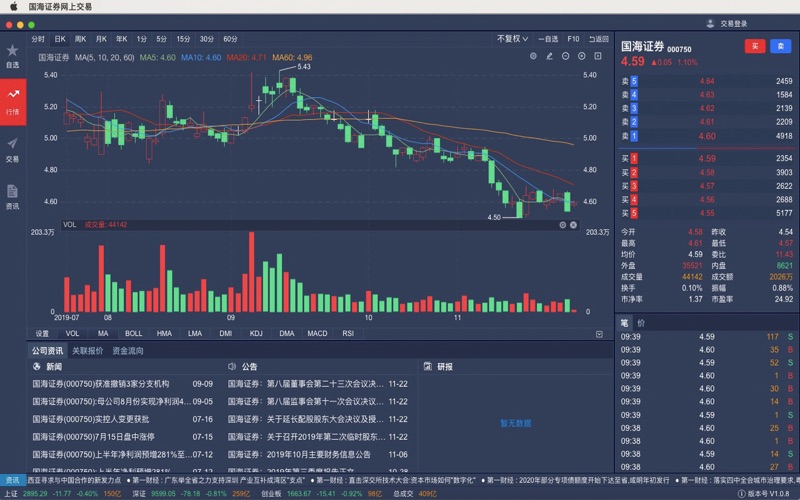
Task: Close the VOL indicator panel
Action: click(x=573, y=225)
